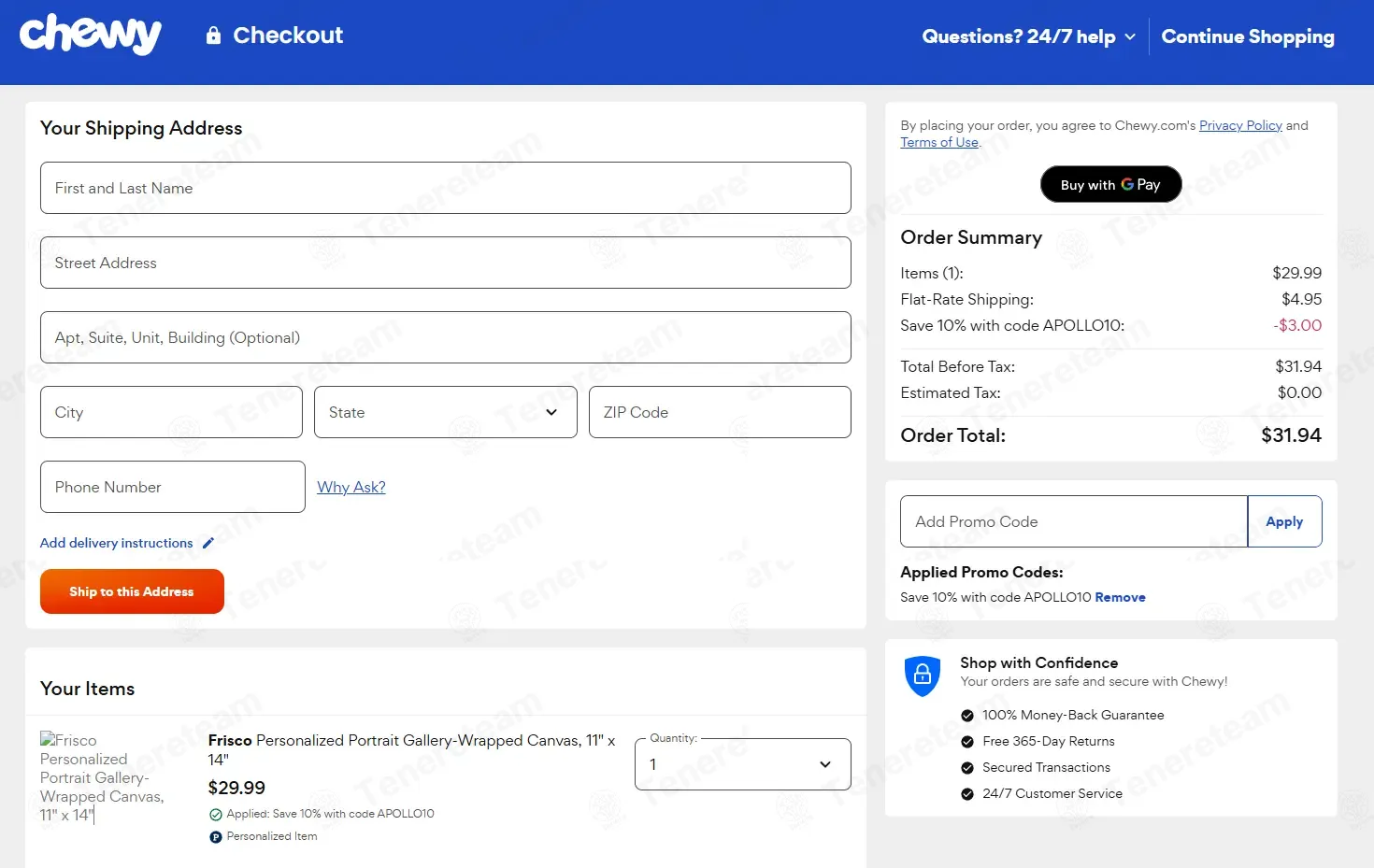Click the Applied Promo Codes label
The height and width of the screenshot is (868, 1374).
(x=981, y=572)
